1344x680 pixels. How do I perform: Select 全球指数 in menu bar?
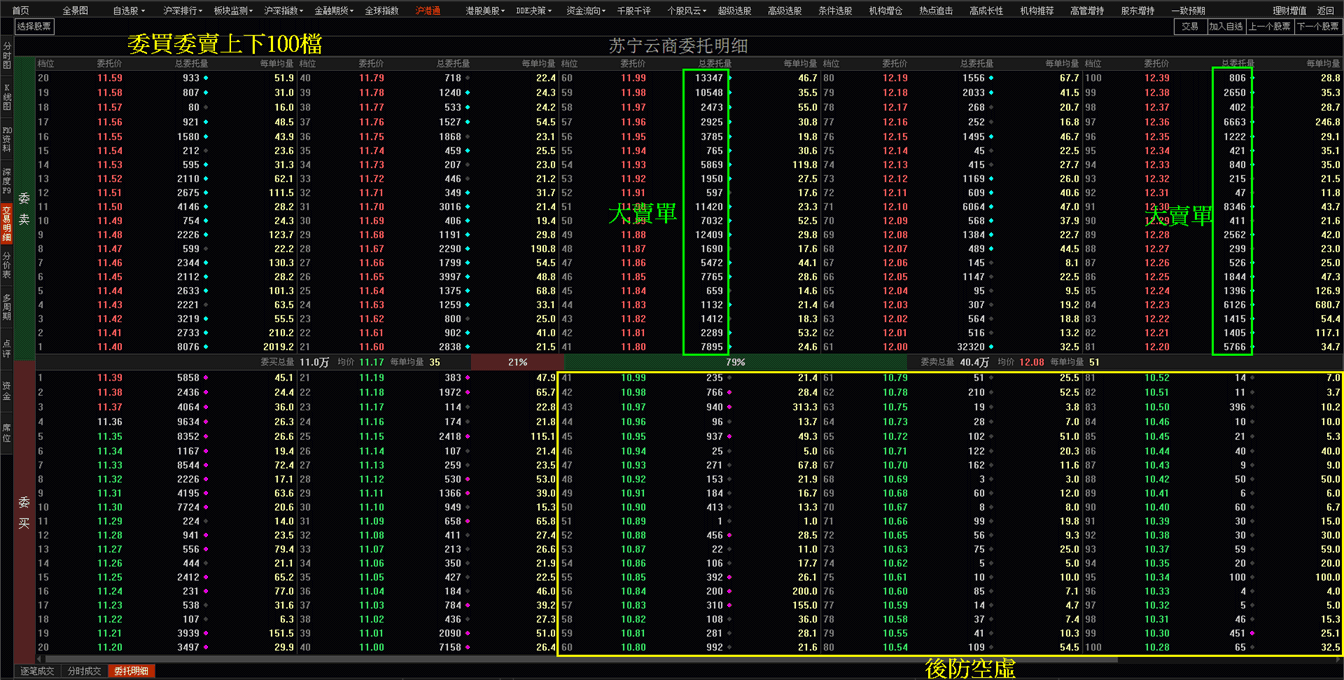[x=381, y=10]
